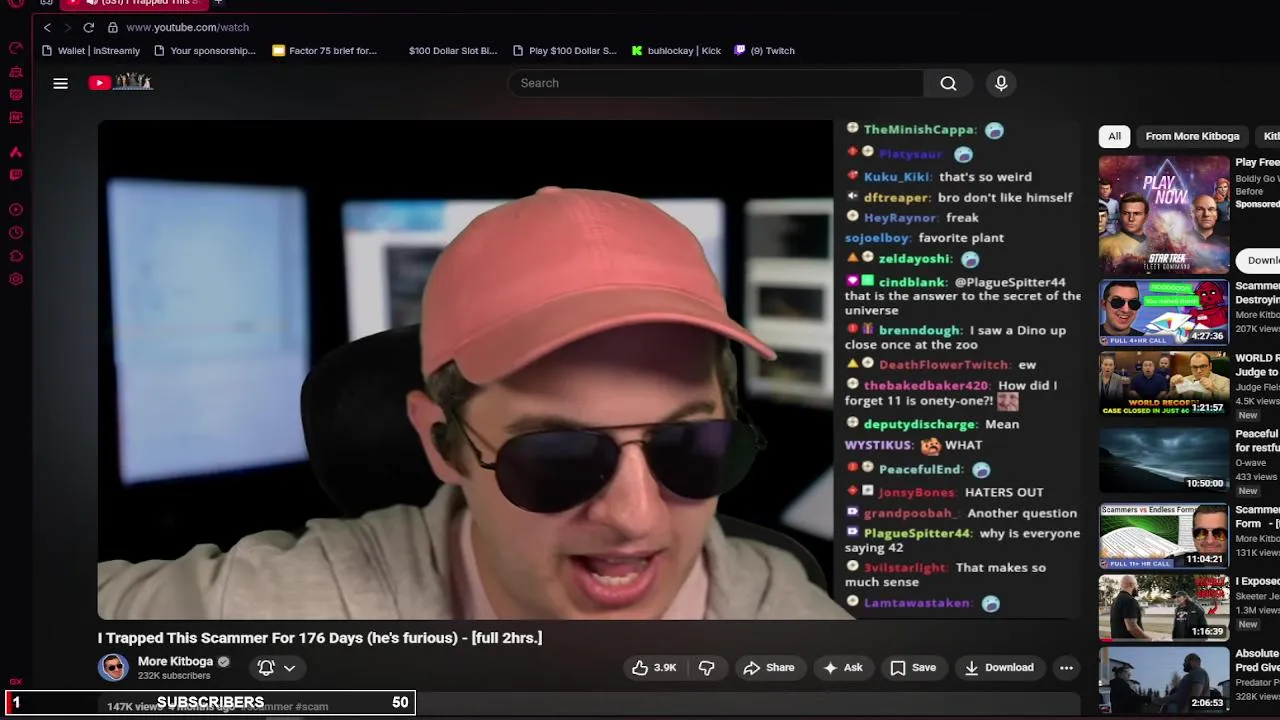This screenshot has height=720, width=1280.
Task: Open the Your sponsorship bookmark
Action: point(204,50)
